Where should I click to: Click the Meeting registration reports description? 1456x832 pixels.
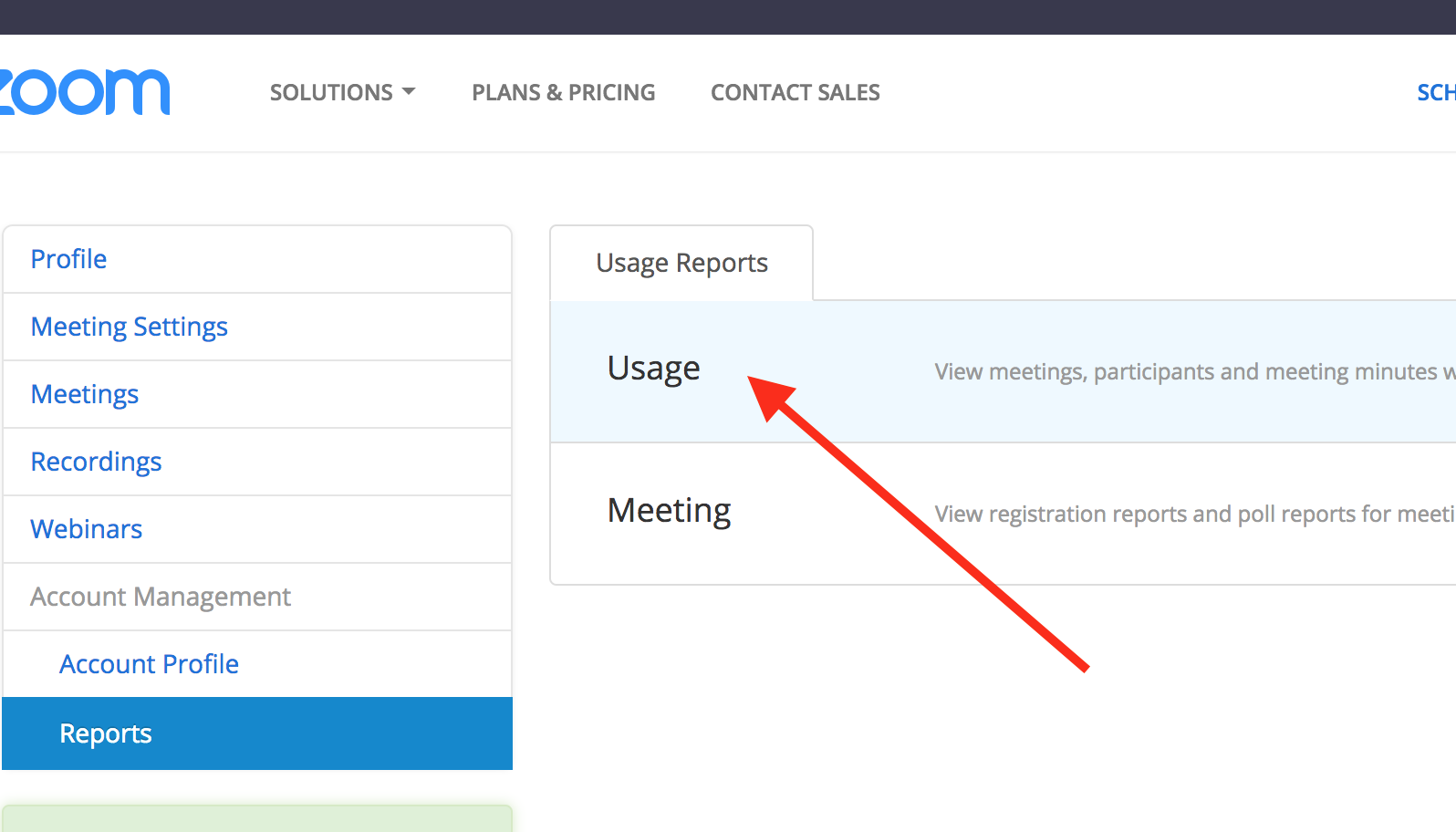pos(1195,515)
